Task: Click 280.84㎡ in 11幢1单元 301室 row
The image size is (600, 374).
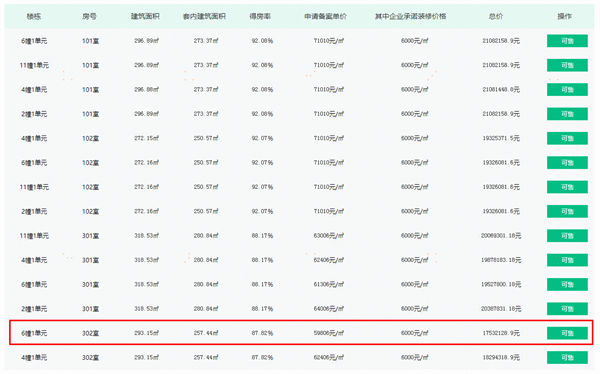Action: [x=206, y=236]
